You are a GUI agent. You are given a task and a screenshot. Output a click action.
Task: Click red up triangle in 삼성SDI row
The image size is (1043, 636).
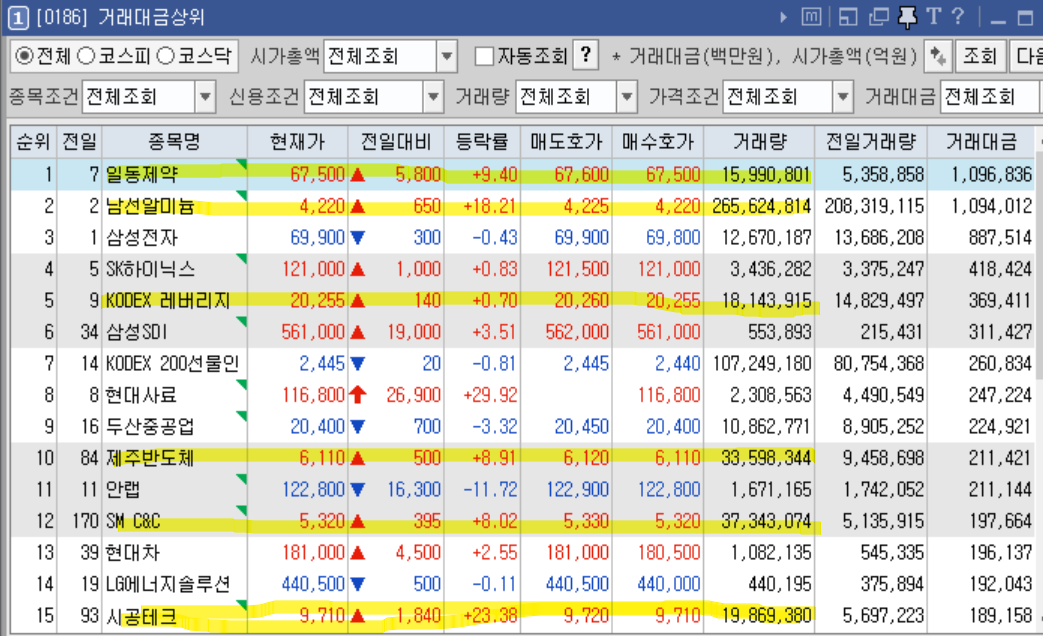[x=357, y=332]
